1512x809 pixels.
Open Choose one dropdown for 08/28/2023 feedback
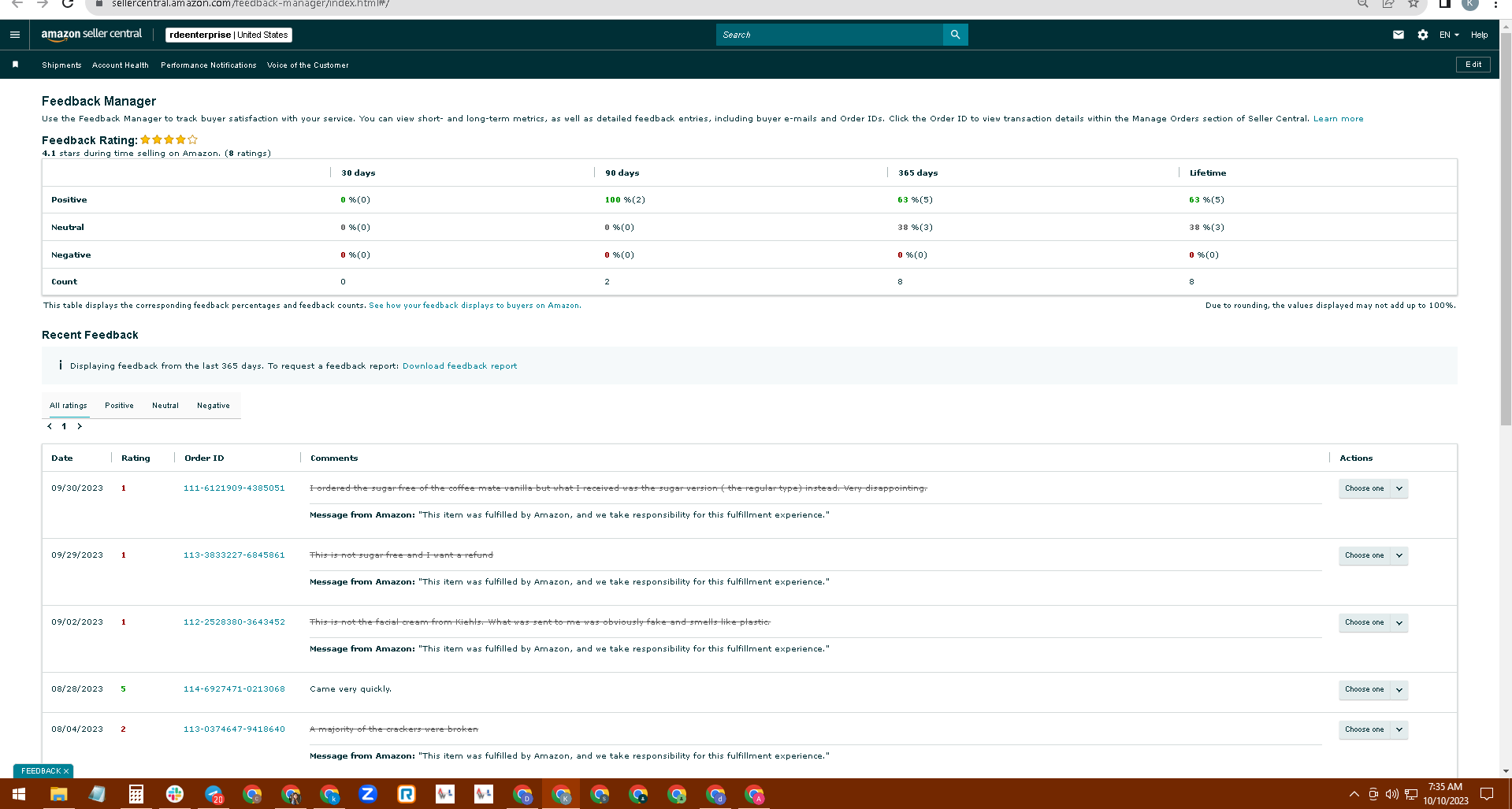click(x=1373, y=689)
